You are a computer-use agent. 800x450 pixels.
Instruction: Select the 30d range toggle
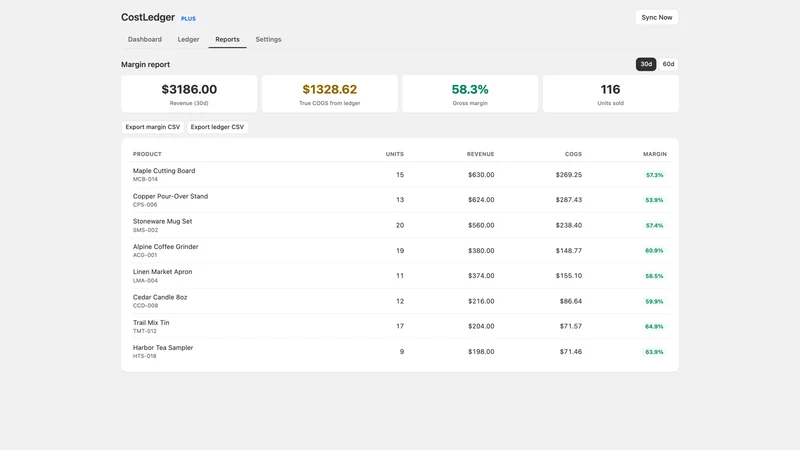coord(646,64)
